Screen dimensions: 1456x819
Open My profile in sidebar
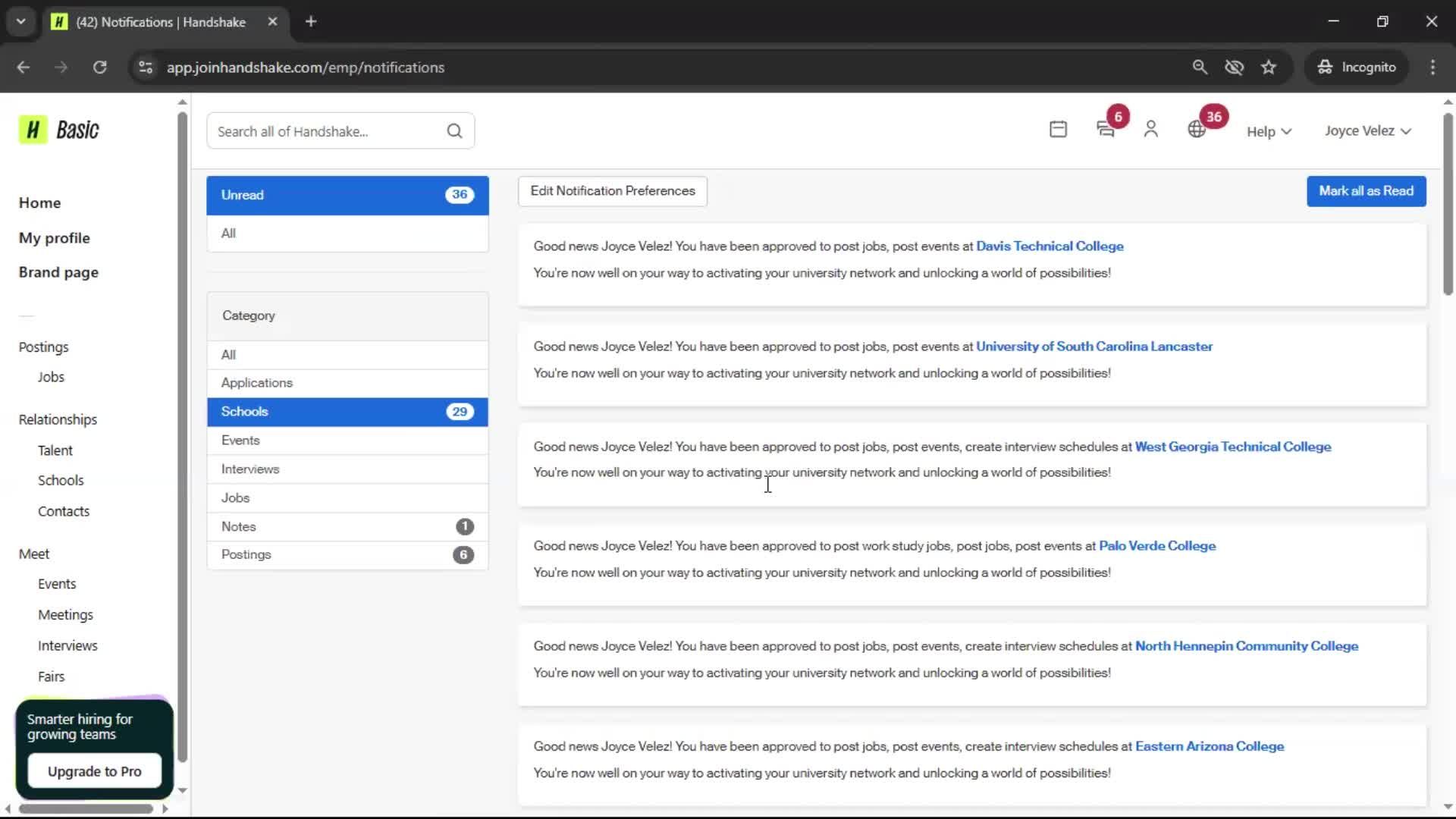pyautogui.click(x=54, y=238)
